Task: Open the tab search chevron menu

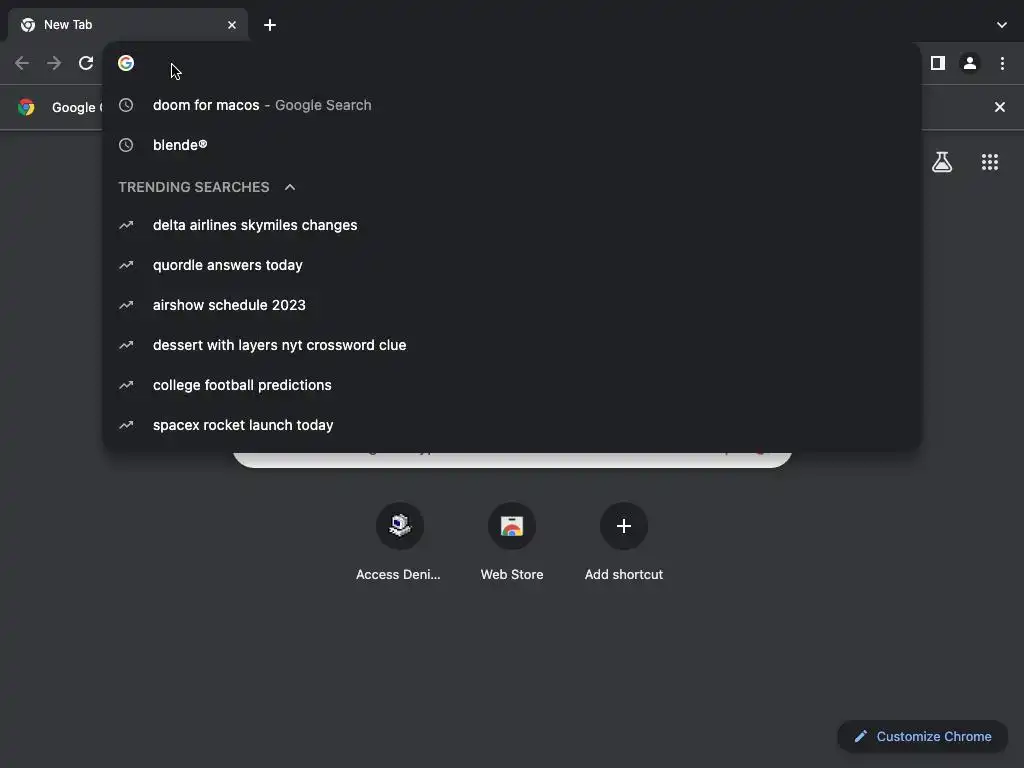Action: pyautogui.click(x=1002, y=25)
